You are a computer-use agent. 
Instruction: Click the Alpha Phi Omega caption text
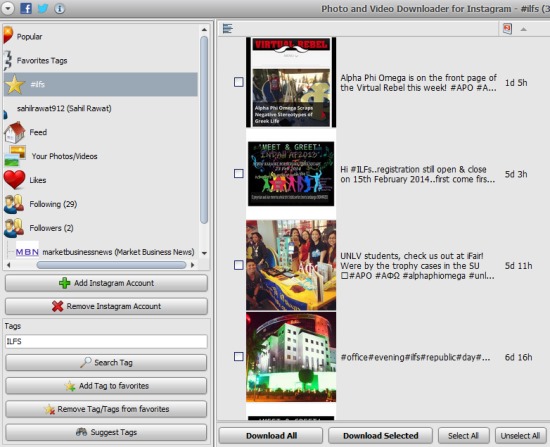pos(418,83)
